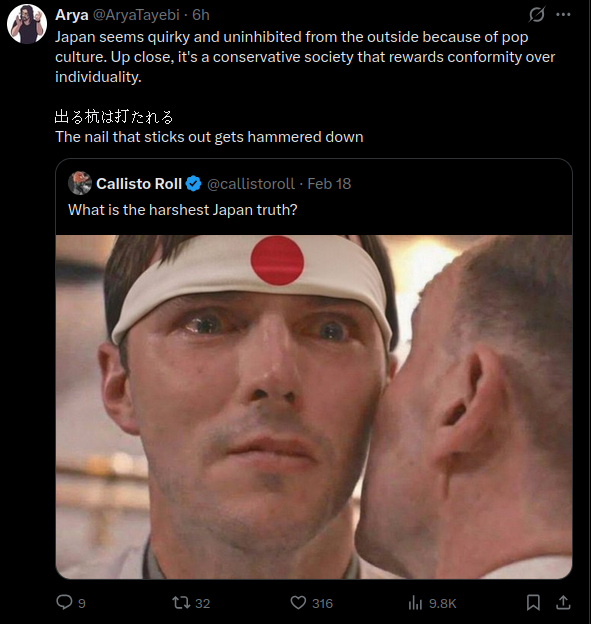The width and height of the screenshot is (591, 624).
Task: Open Arya's profile avatar
Action: click(27, 24)
